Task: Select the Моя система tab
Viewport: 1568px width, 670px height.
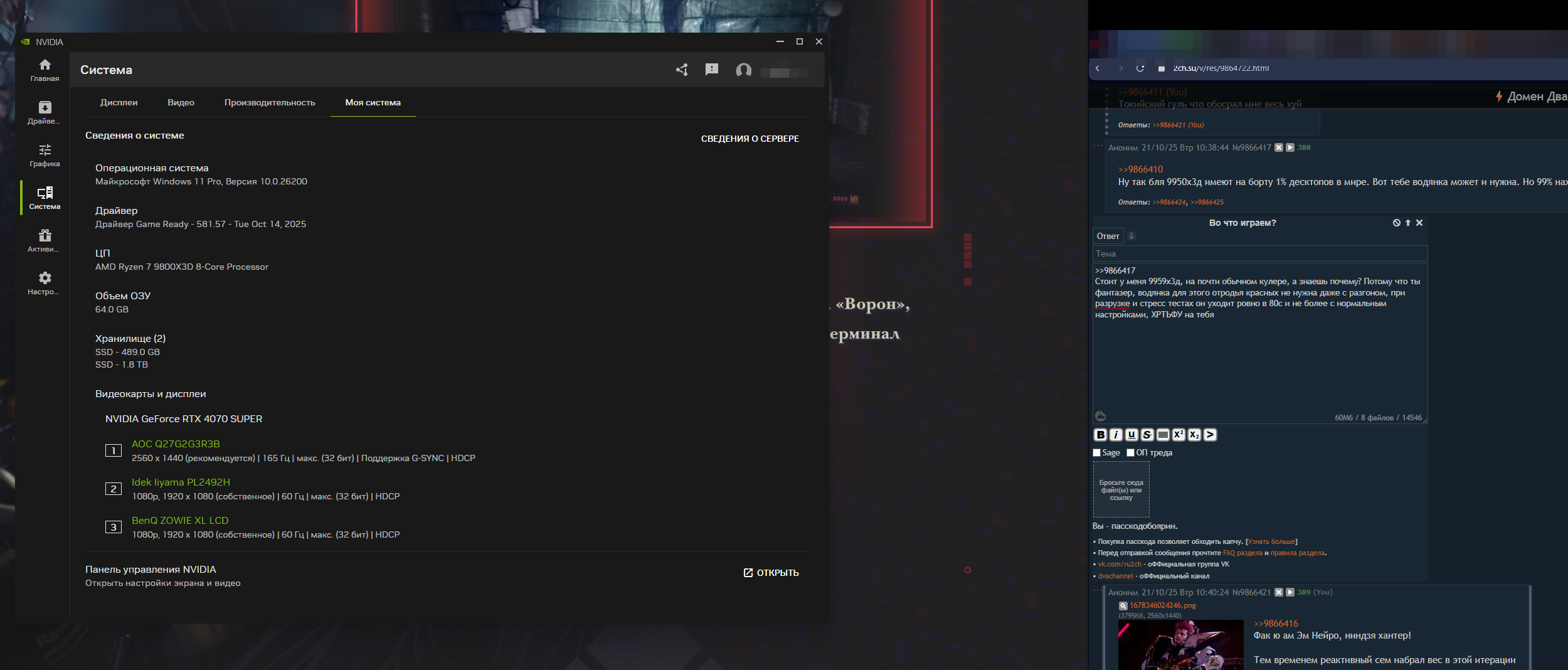Action: tap(373, 102)
